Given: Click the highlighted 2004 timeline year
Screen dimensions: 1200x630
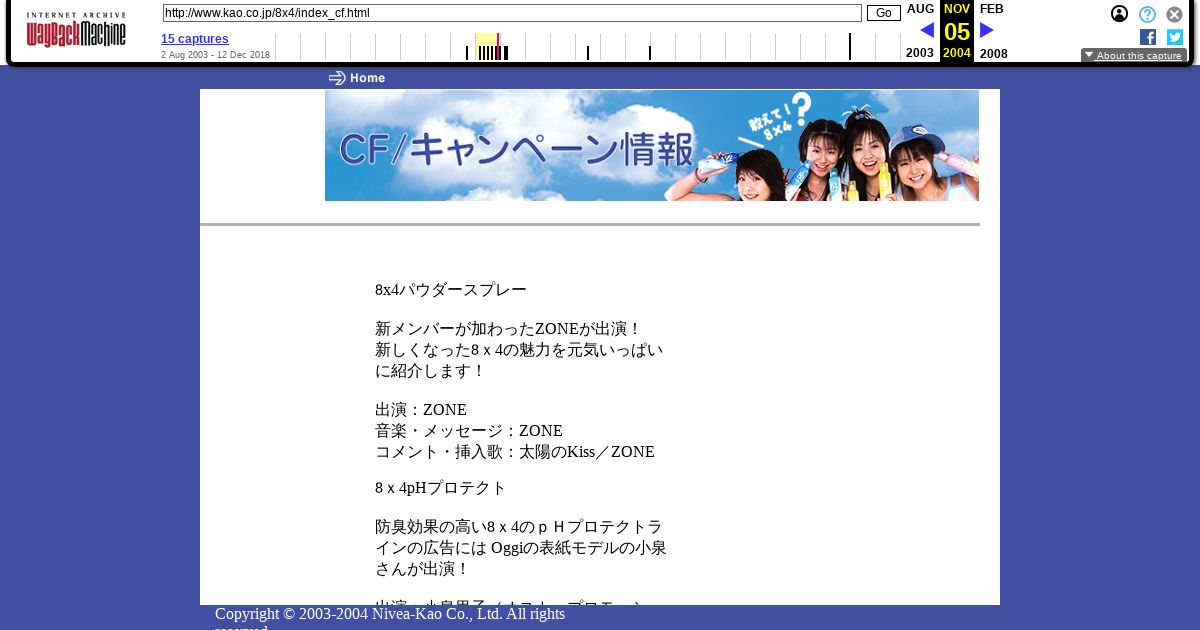Looking at the screenshot, I should (487, 46).
